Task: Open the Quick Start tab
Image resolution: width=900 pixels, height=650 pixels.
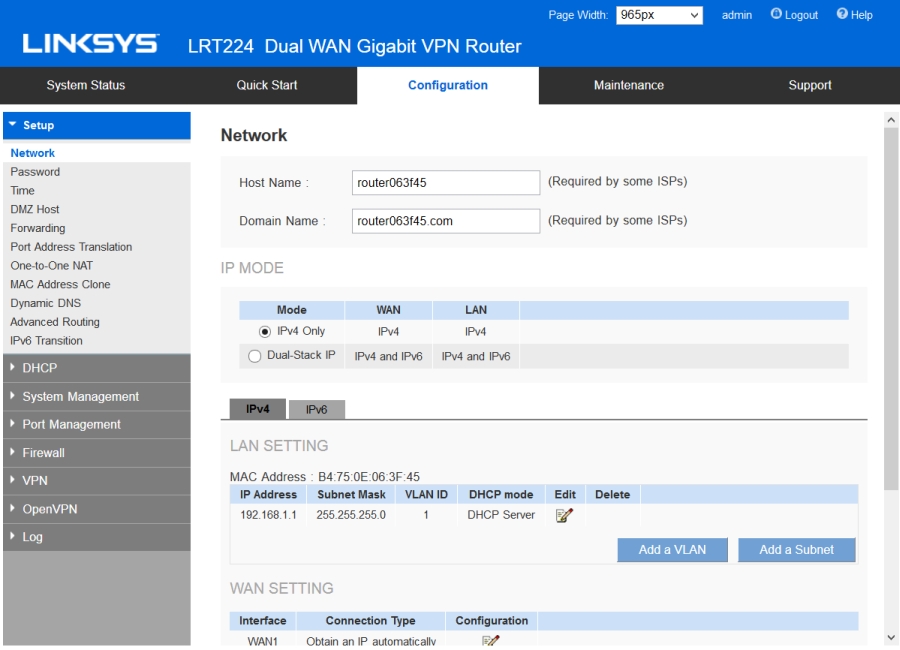Action: [267, 85]
